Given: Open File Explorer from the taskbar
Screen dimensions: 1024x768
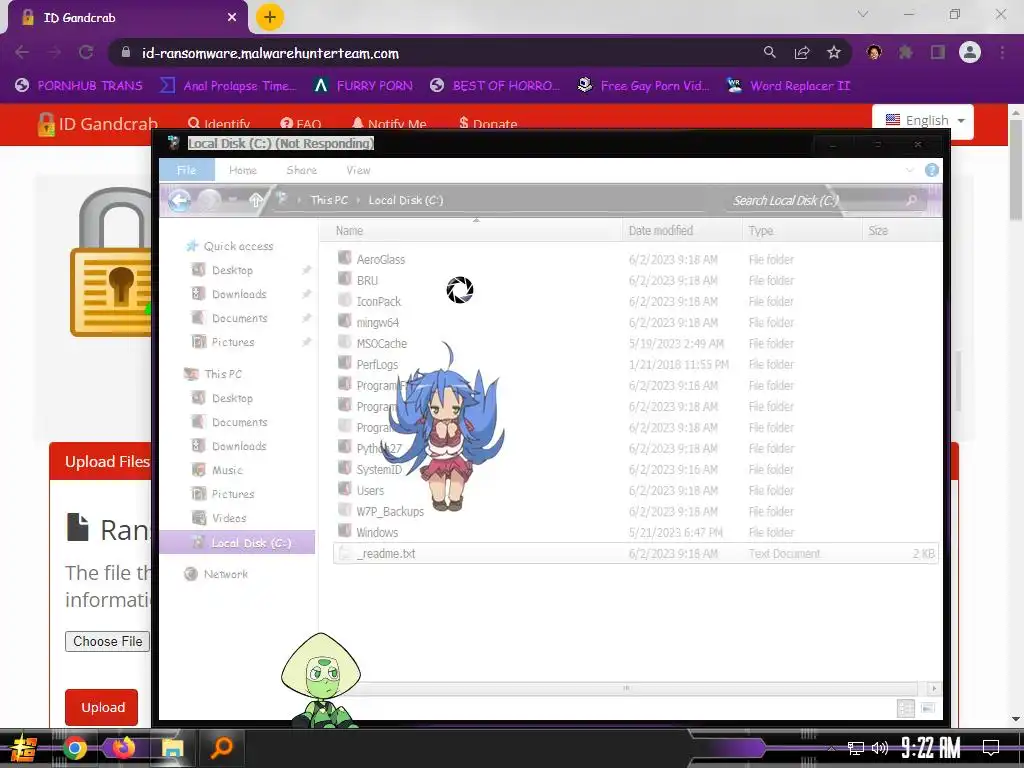Looking at the screenshot, I should tap(172, 748).
